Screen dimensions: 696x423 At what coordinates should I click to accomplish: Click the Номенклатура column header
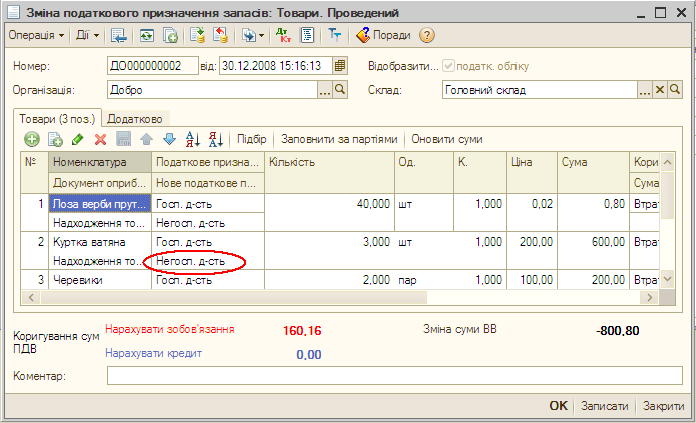click(x=100, y=162)
